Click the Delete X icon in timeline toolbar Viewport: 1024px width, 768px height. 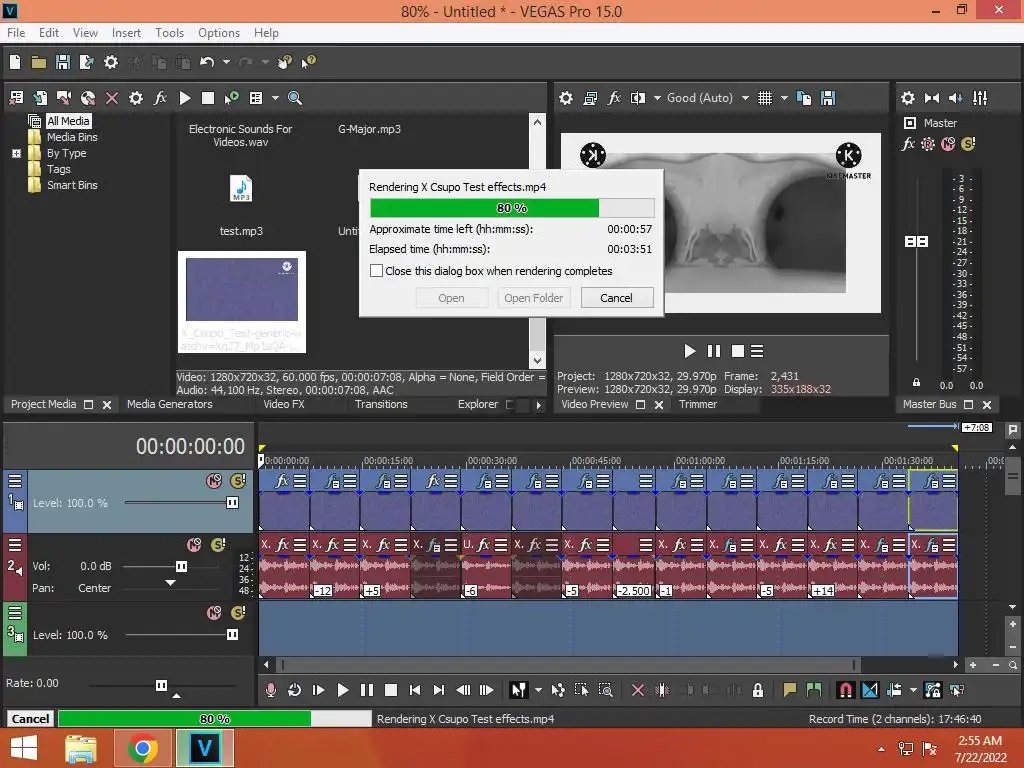(638, 690)
